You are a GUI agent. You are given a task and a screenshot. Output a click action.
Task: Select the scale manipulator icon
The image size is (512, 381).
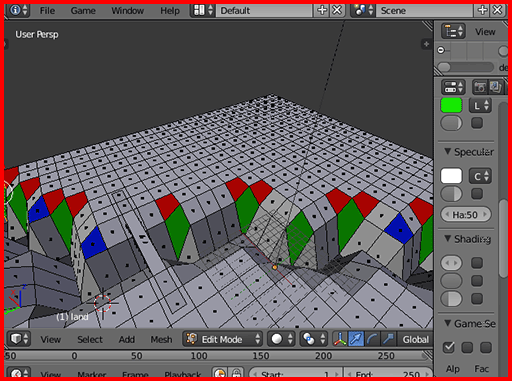click(388, 339)
